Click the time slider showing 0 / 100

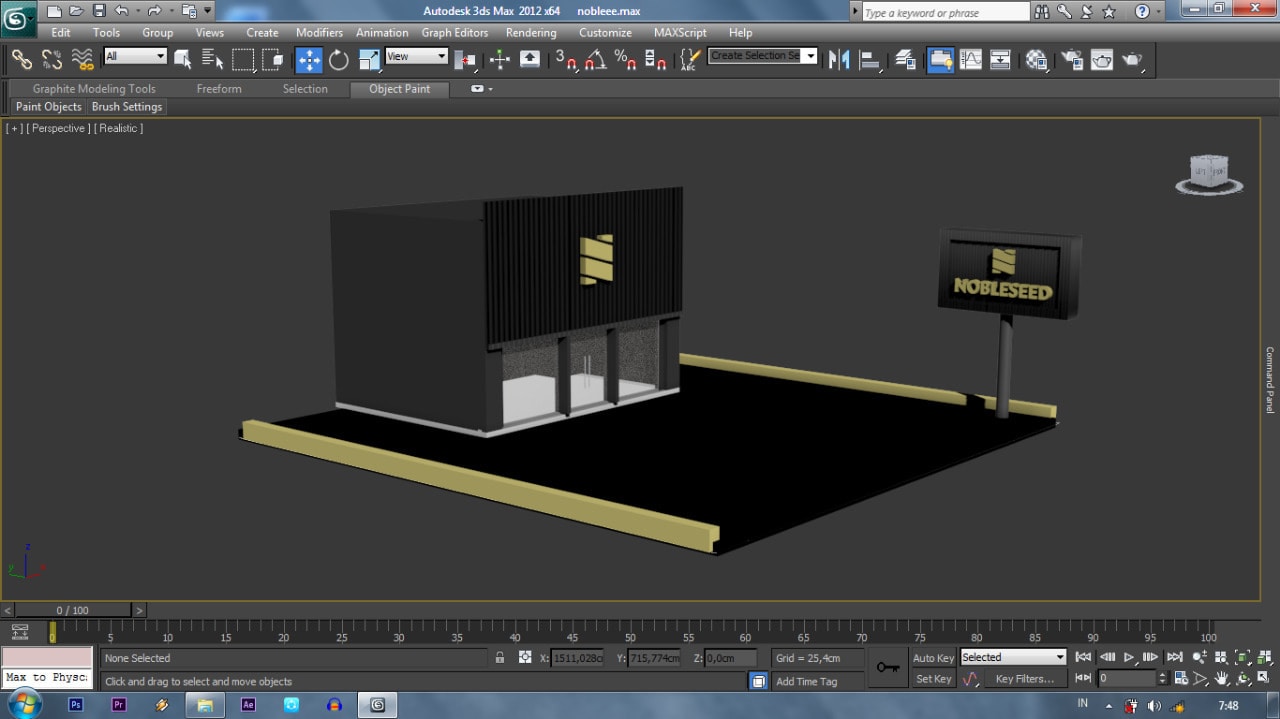click(x=72, y=610)
